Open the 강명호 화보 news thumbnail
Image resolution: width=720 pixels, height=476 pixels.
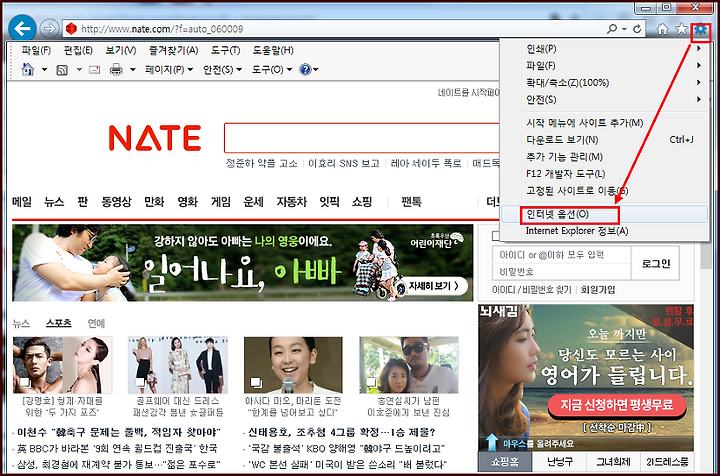[62, 365]
